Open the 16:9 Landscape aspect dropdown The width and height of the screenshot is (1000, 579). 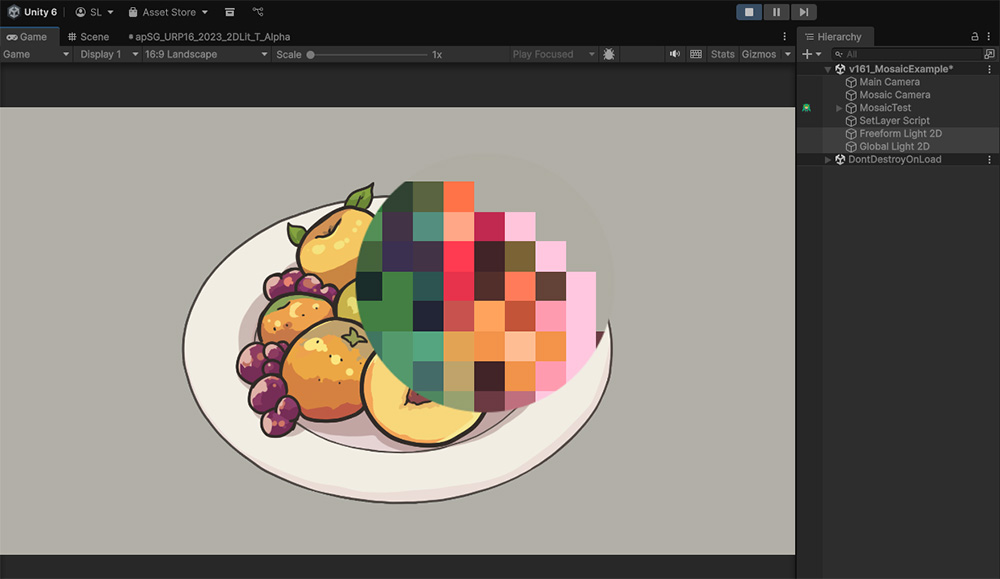[x=204, y=54]
